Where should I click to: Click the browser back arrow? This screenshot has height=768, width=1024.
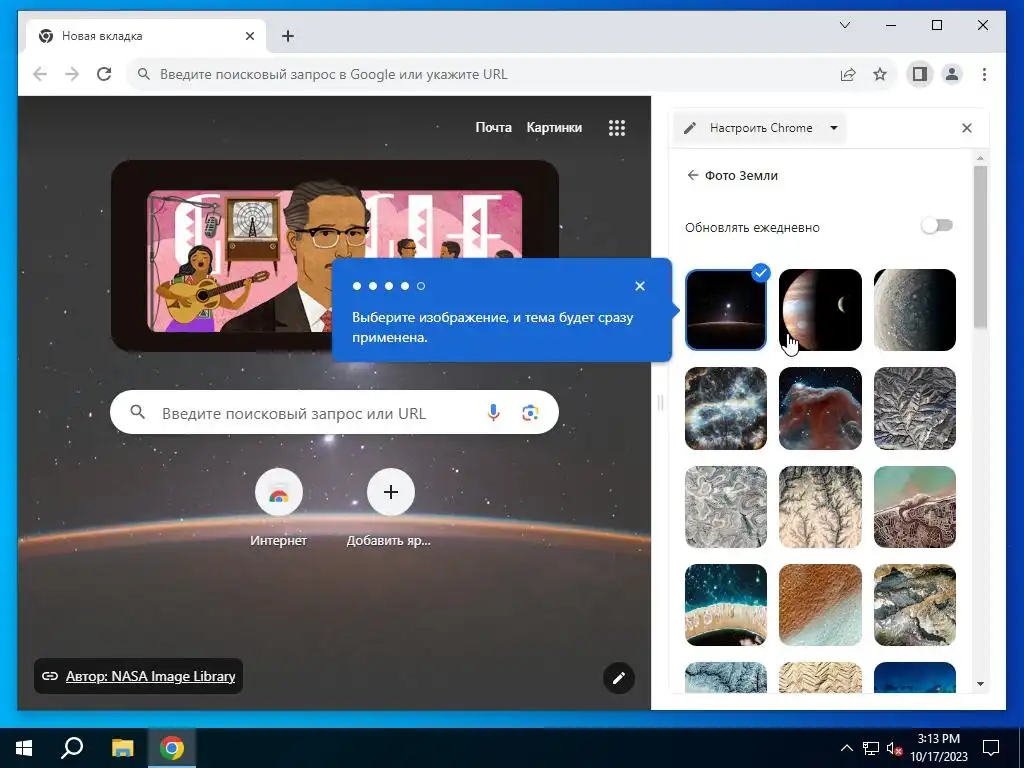pyautogui.click(x=40, y=74)
